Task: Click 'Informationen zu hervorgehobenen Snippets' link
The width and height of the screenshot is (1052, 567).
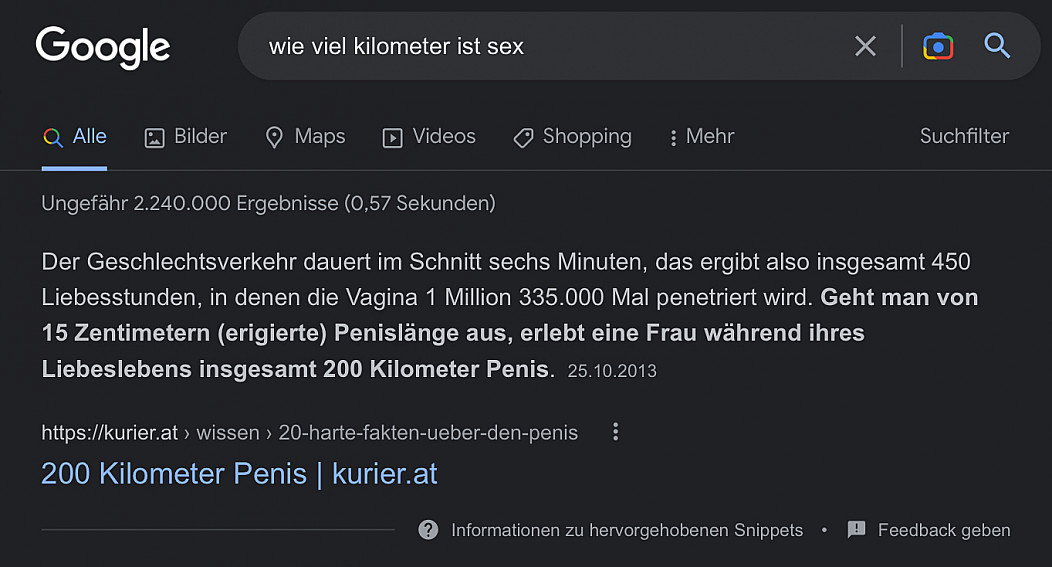Action: pos(626,530)
